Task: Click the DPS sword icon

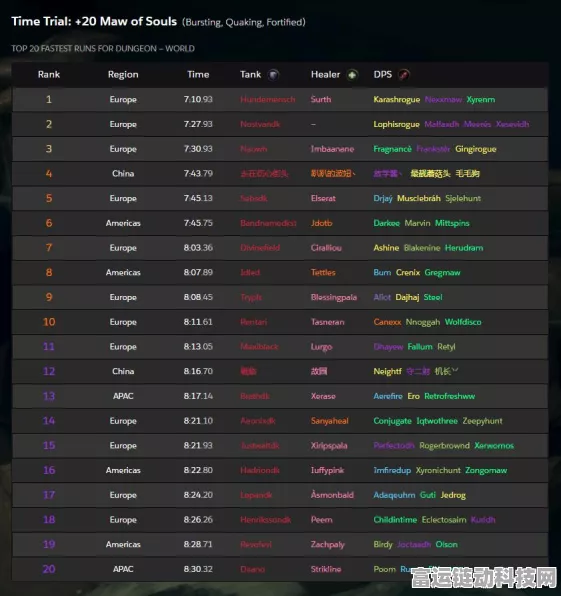Action: tap(404, 75)
